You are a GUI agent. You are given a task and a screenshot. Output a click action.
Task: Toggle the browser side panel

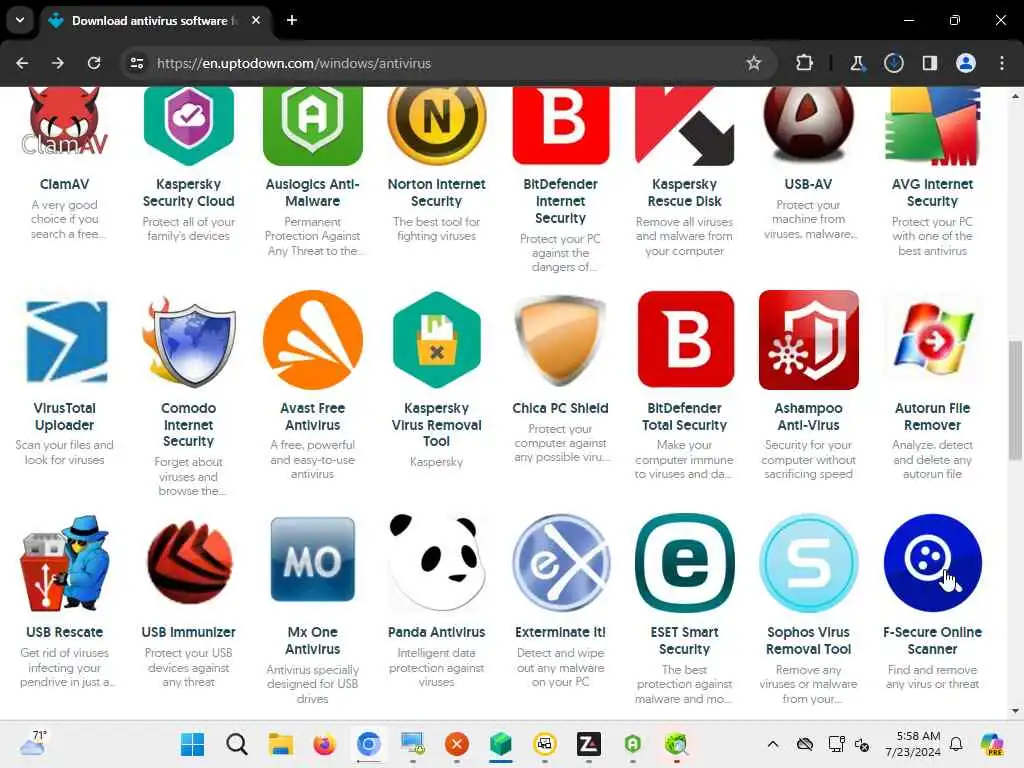(x=929, y=63)
